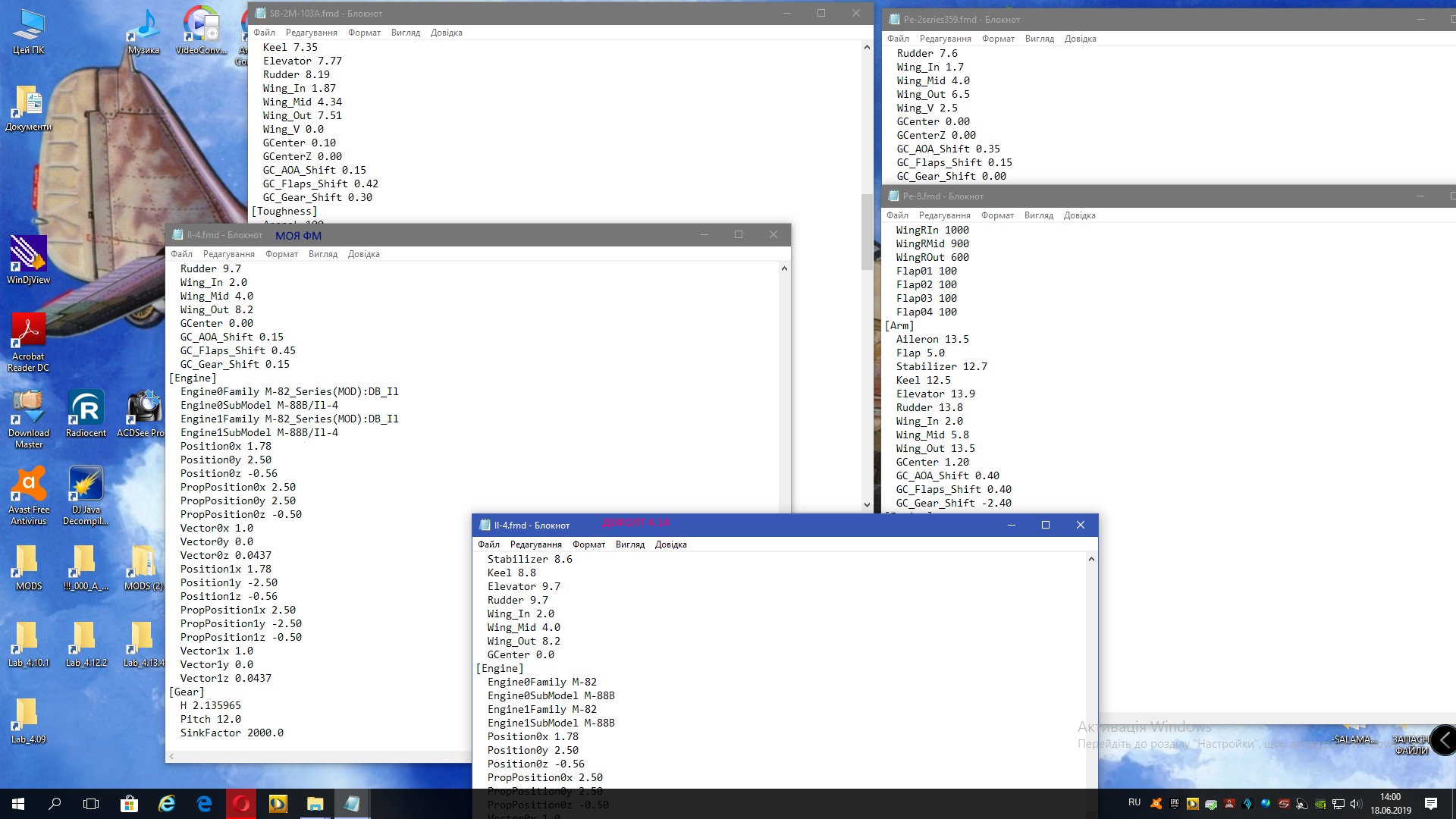Viewport: 1456px width, 819px height.
Task: Open the Acrobat Reader DC desktop icon
Action: click(28, 332)
